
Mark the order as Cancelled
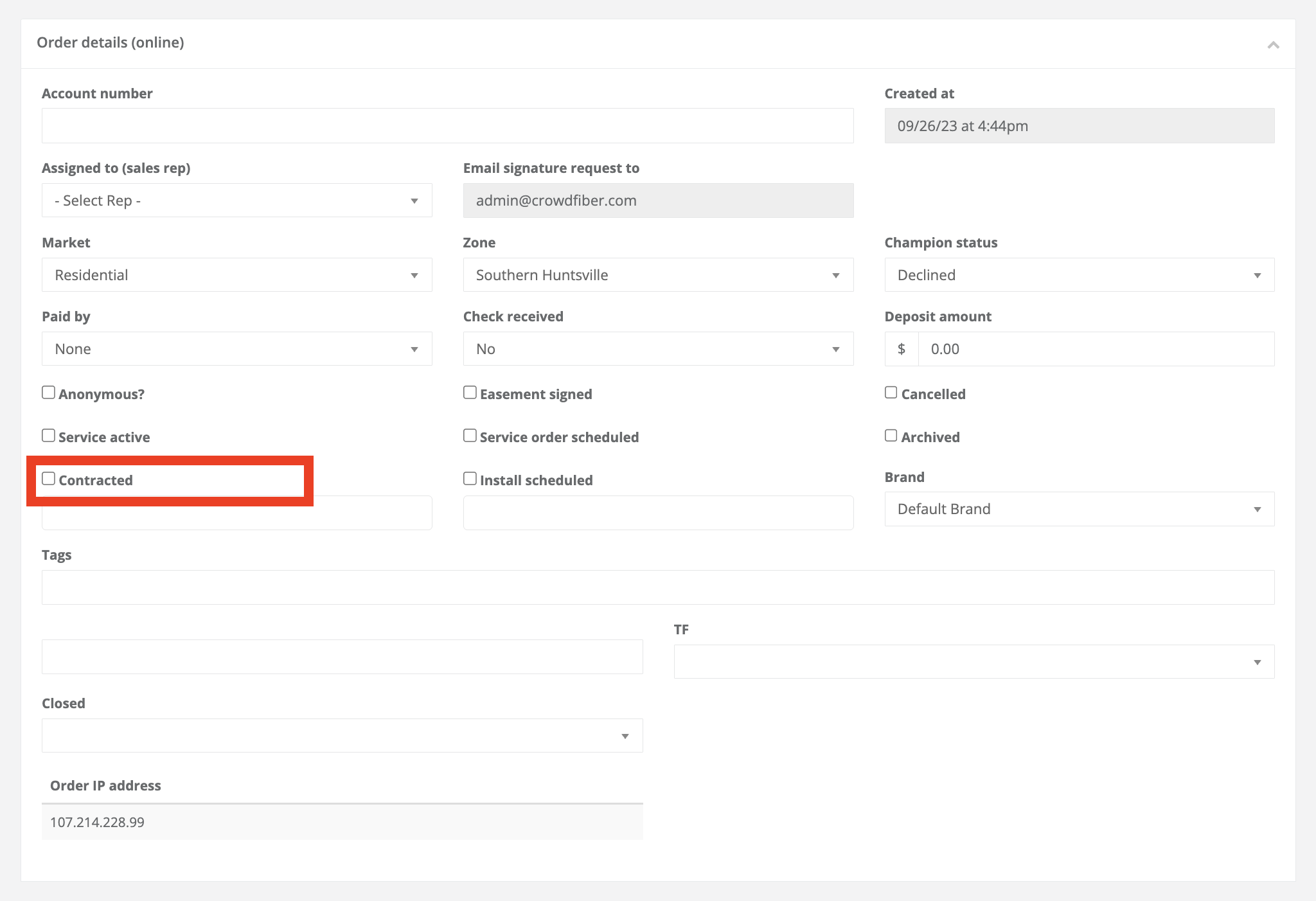pos(891,393)
